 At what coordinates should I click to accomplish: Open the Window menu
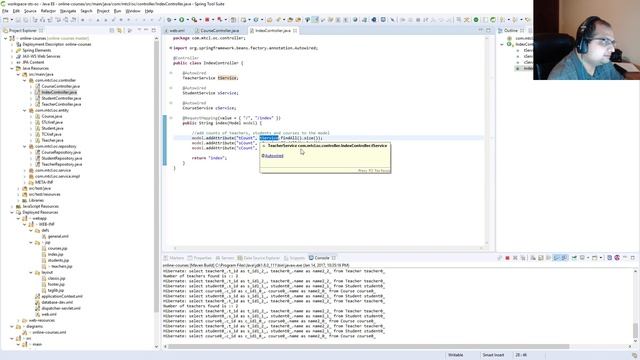pos(133,11)
